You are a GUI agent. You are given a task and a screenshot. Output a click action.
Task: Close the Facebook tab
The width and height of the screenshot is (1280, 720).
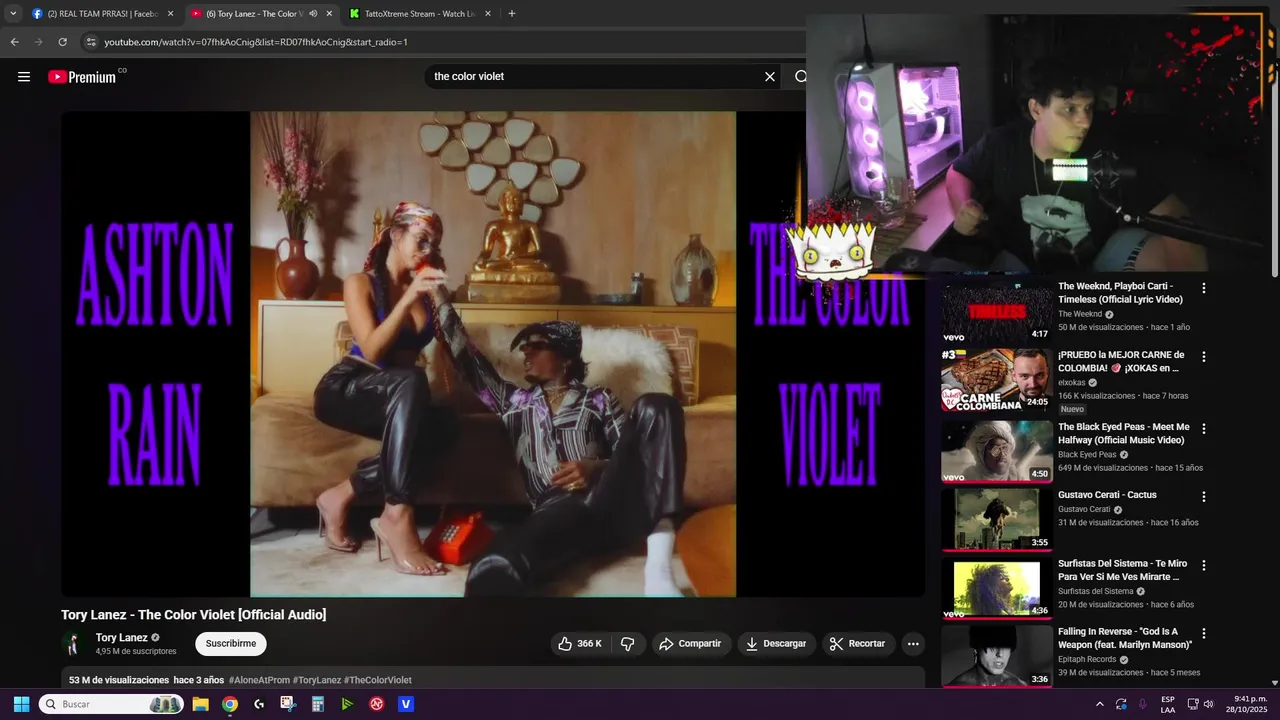170,14
